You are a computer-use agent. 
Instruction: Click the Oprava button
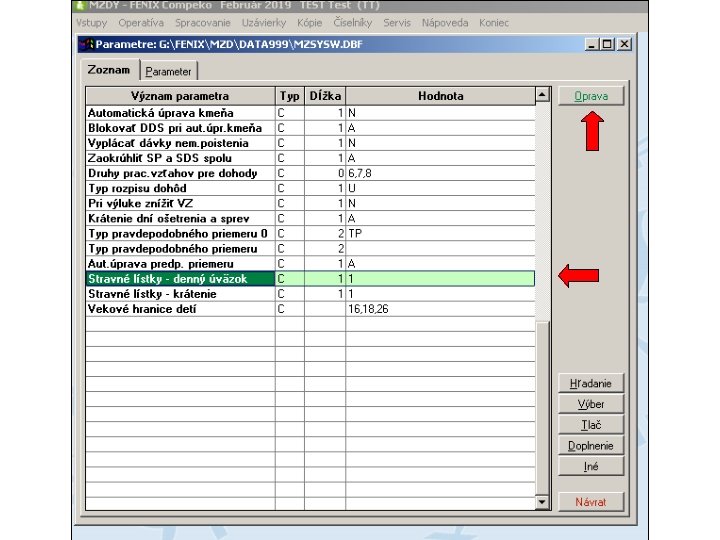click(591, 96)
